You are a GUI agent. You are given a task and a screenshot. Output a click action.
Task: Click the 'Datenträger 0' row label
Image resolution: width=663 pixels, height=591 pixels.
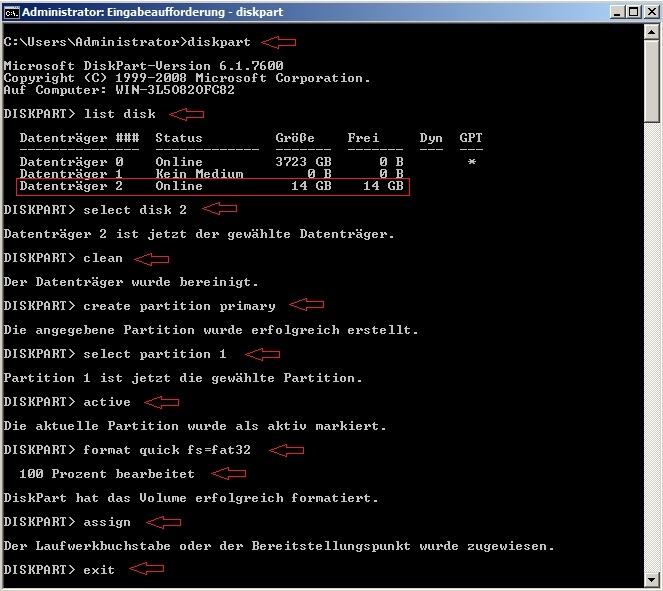(x=71, y=162)
